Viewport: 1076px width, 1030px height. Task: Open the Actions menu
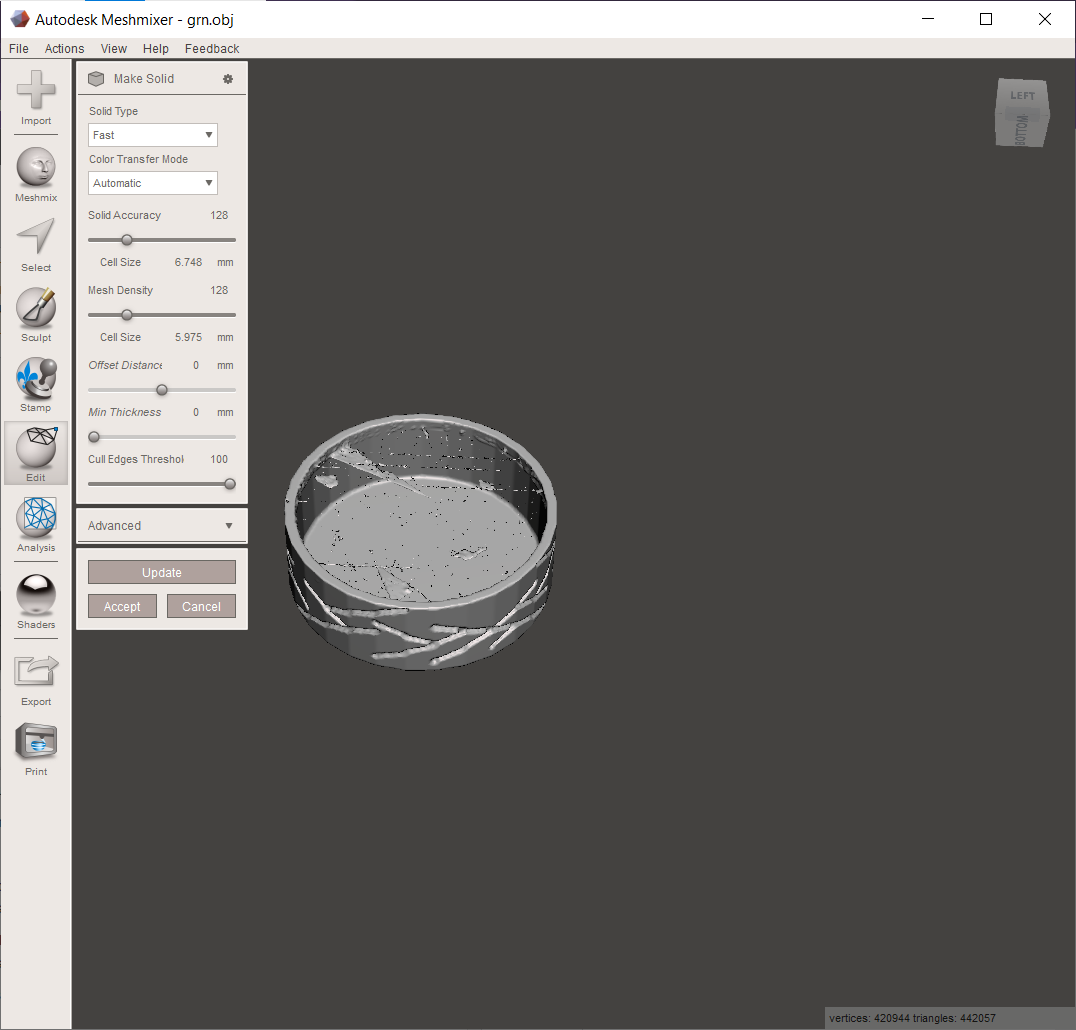pyautogui.click(x=65, y=49)
